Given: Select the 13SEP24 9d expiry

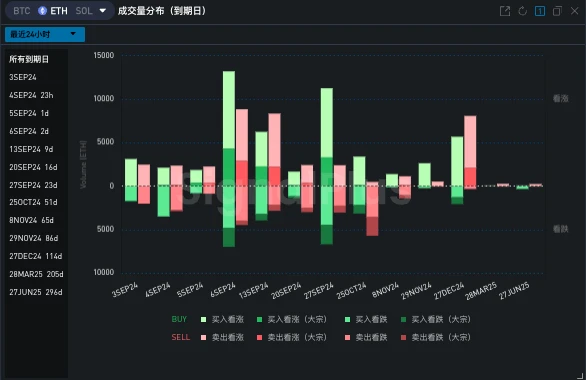Looking at the screenshot, I should tap(31, 149).
